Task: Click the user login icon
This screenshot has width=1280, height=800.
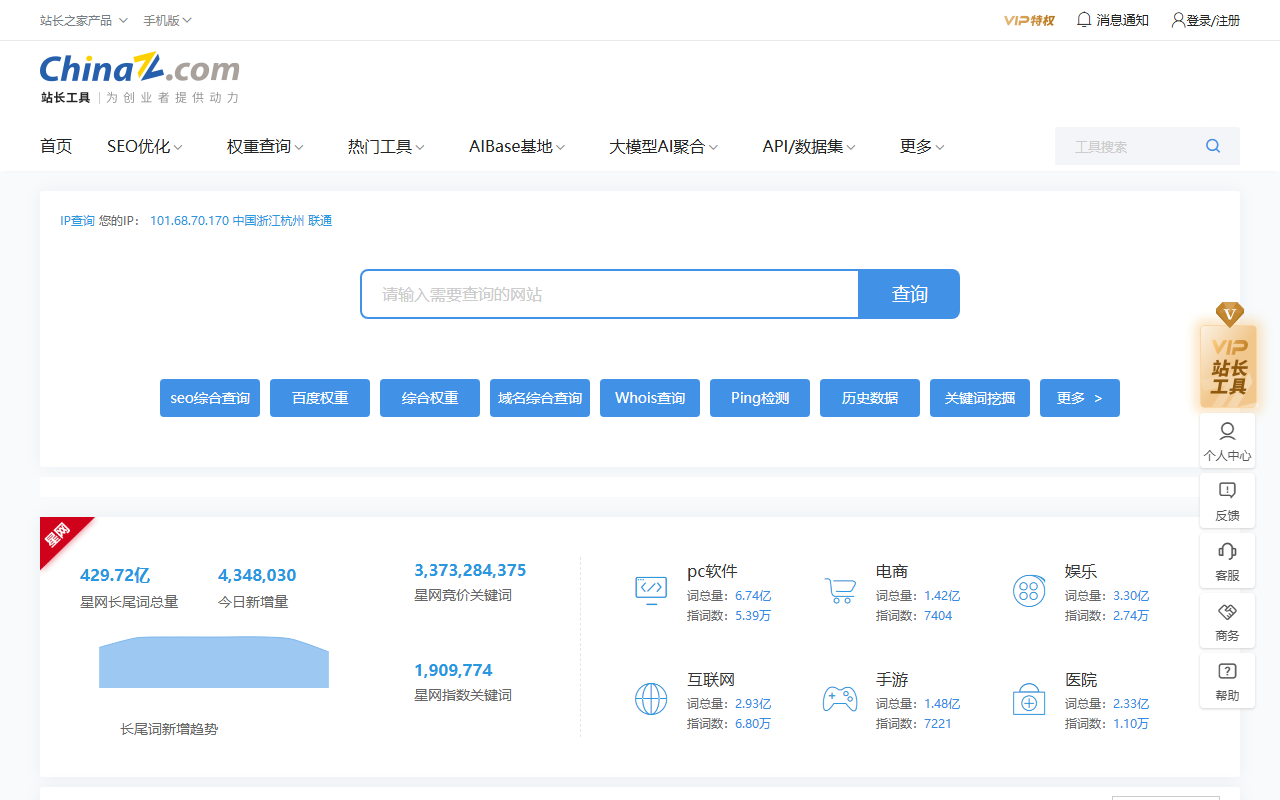Action: click(1178, 19)
